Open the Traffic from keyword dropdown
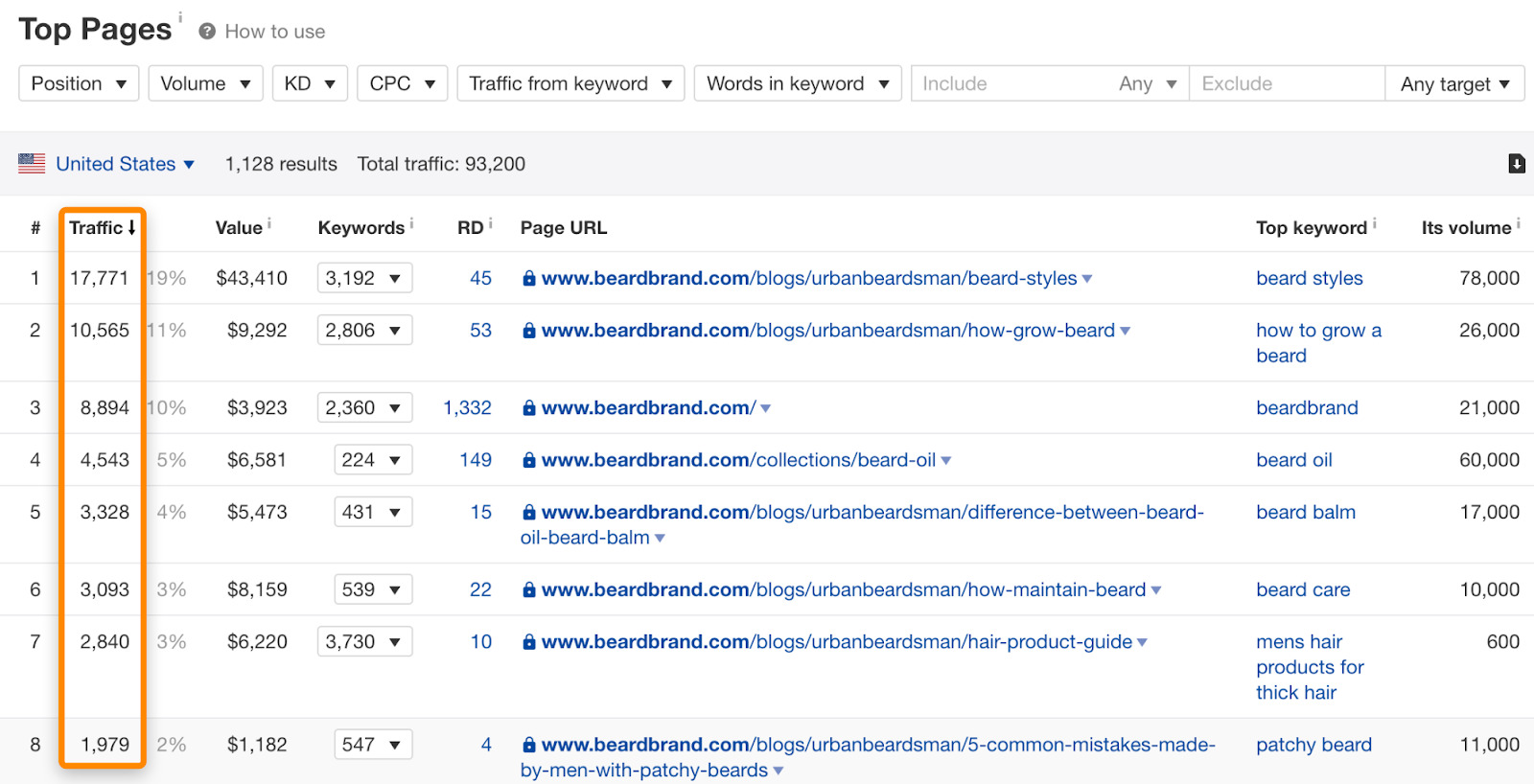 pyautogui.click(x=570, y=83)
